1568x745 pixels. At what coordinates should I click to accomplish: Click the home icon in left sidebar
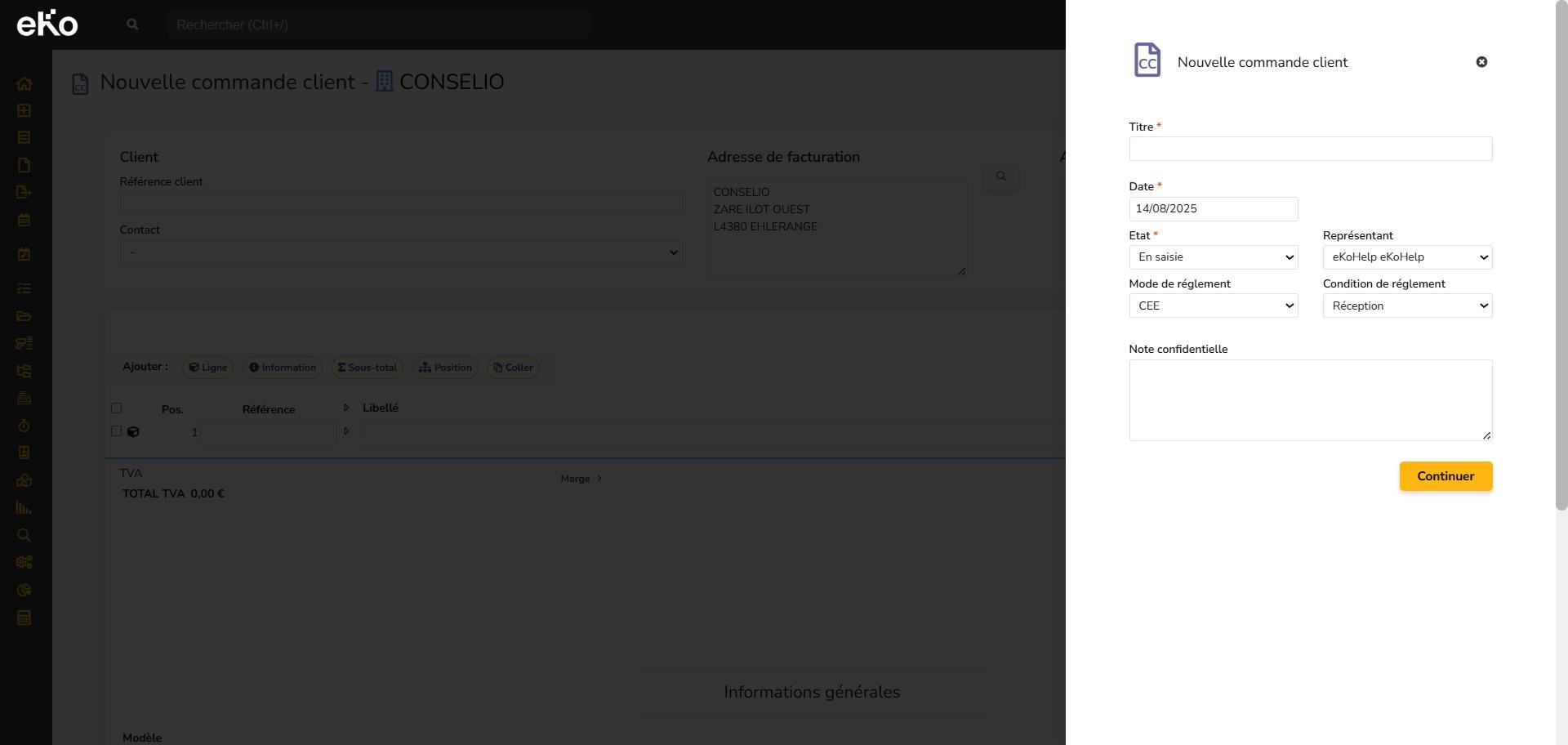pyautogui.click(x=24, y=83)
